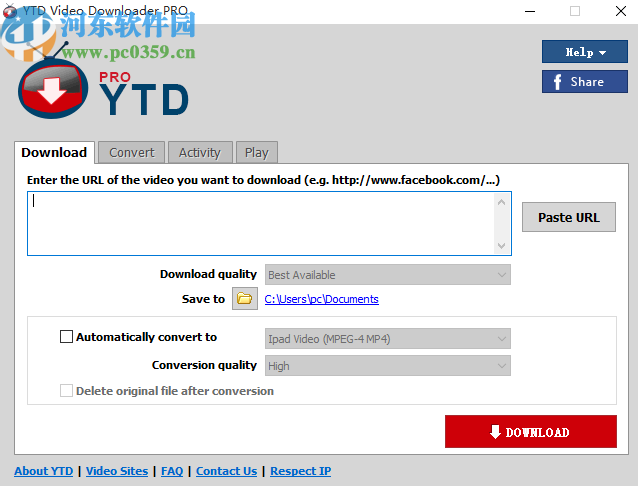Expand the Conversion quality dropdown
638x486 pixels.
click(x=387, y=366)
